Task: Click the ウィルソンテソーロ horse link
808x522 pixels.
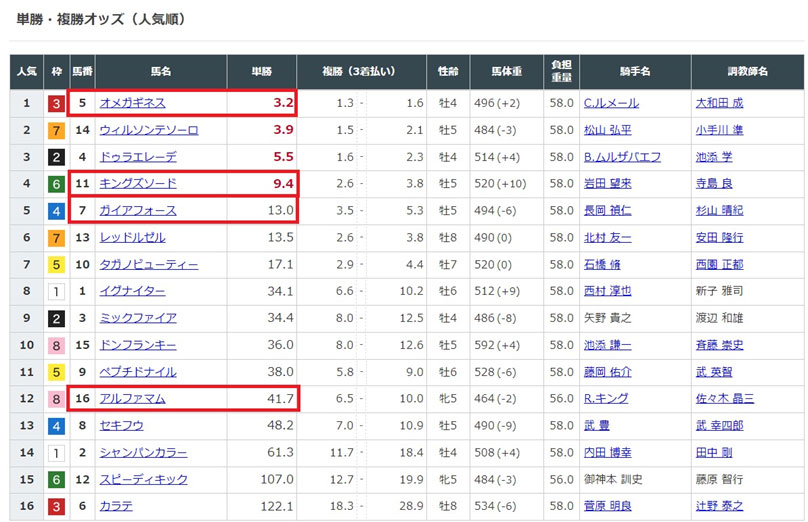Action: click(x=149, y=130)
